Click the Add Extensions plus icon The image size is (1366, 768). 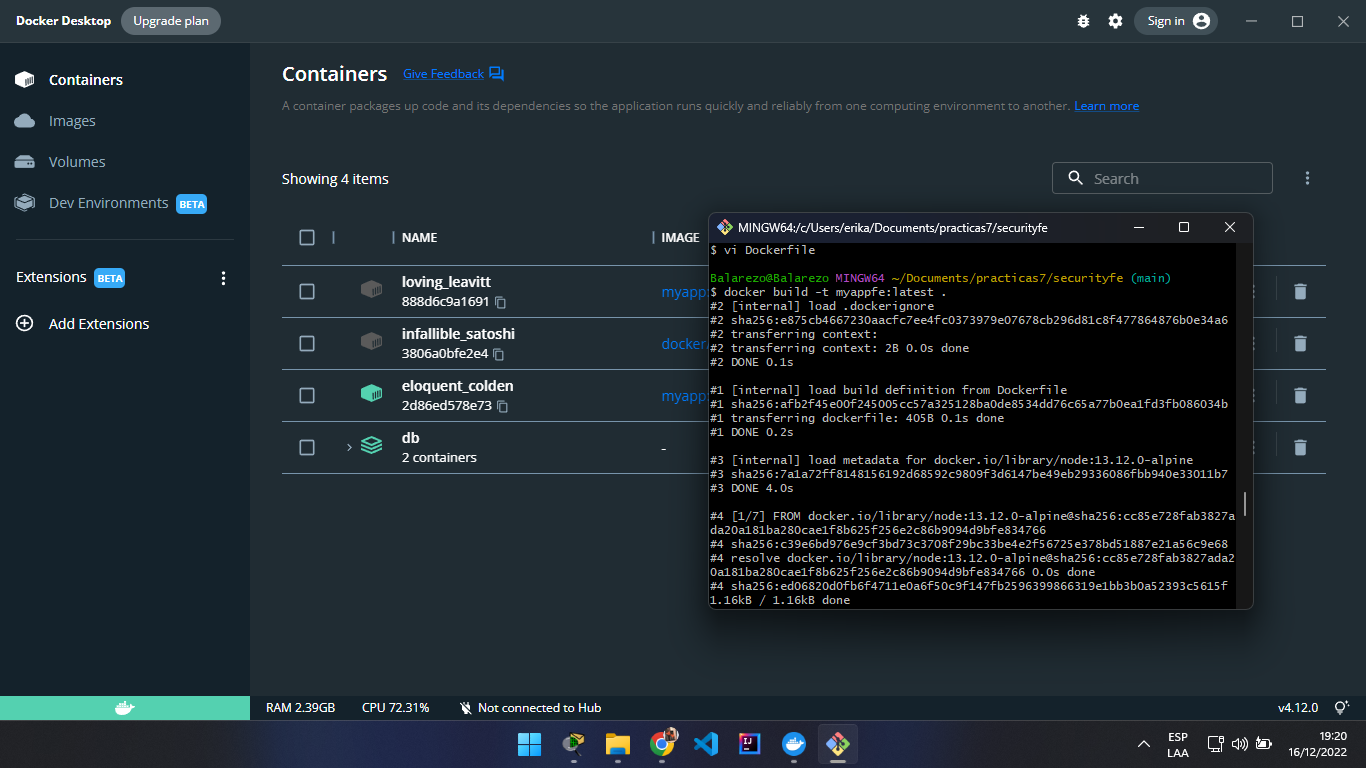coord(22,323)
